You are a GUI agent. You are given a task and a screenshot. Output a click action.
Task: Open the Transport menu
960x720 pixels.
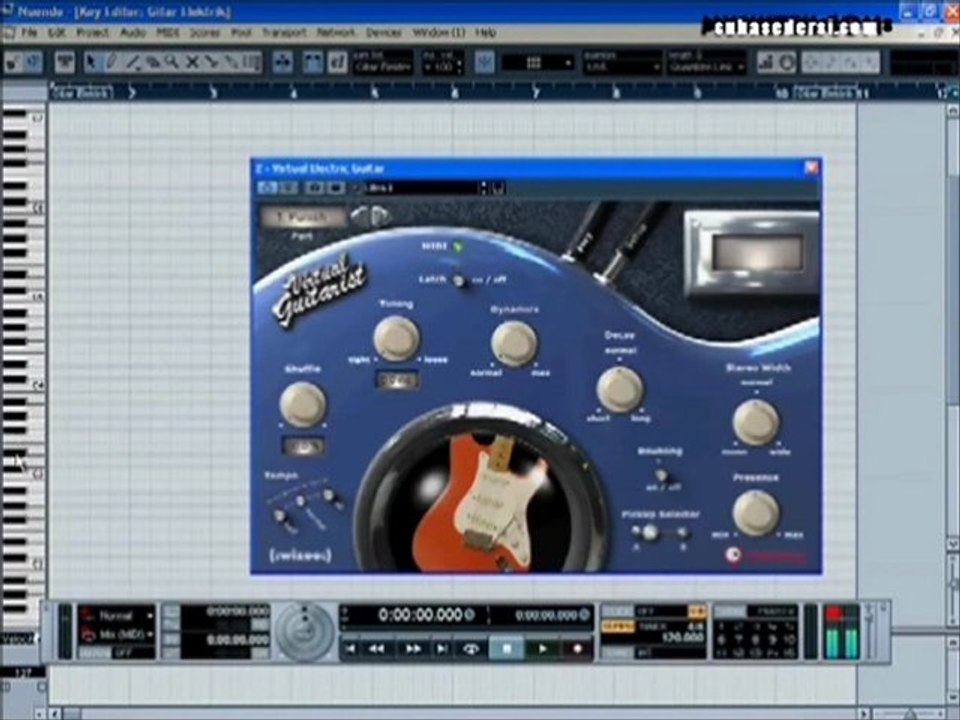[x=284, y=32]
